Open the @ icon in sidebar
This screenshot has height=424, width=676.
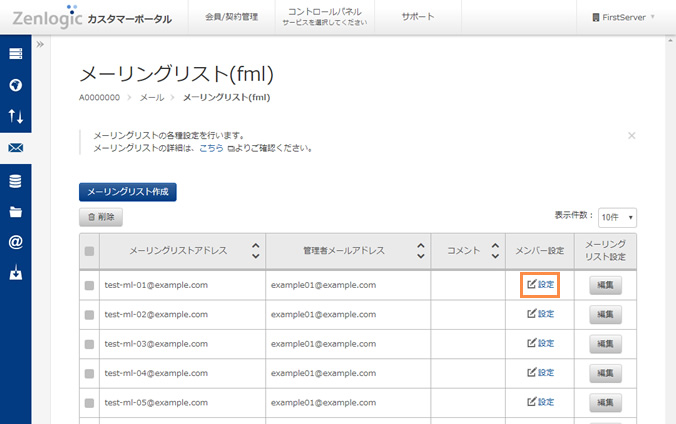[16, 242]
